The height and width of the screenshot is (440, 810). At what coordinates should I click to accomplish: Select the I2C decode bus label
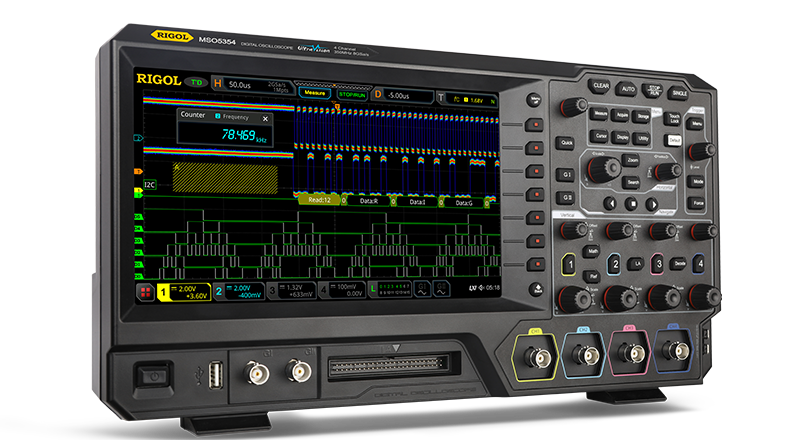148,184
